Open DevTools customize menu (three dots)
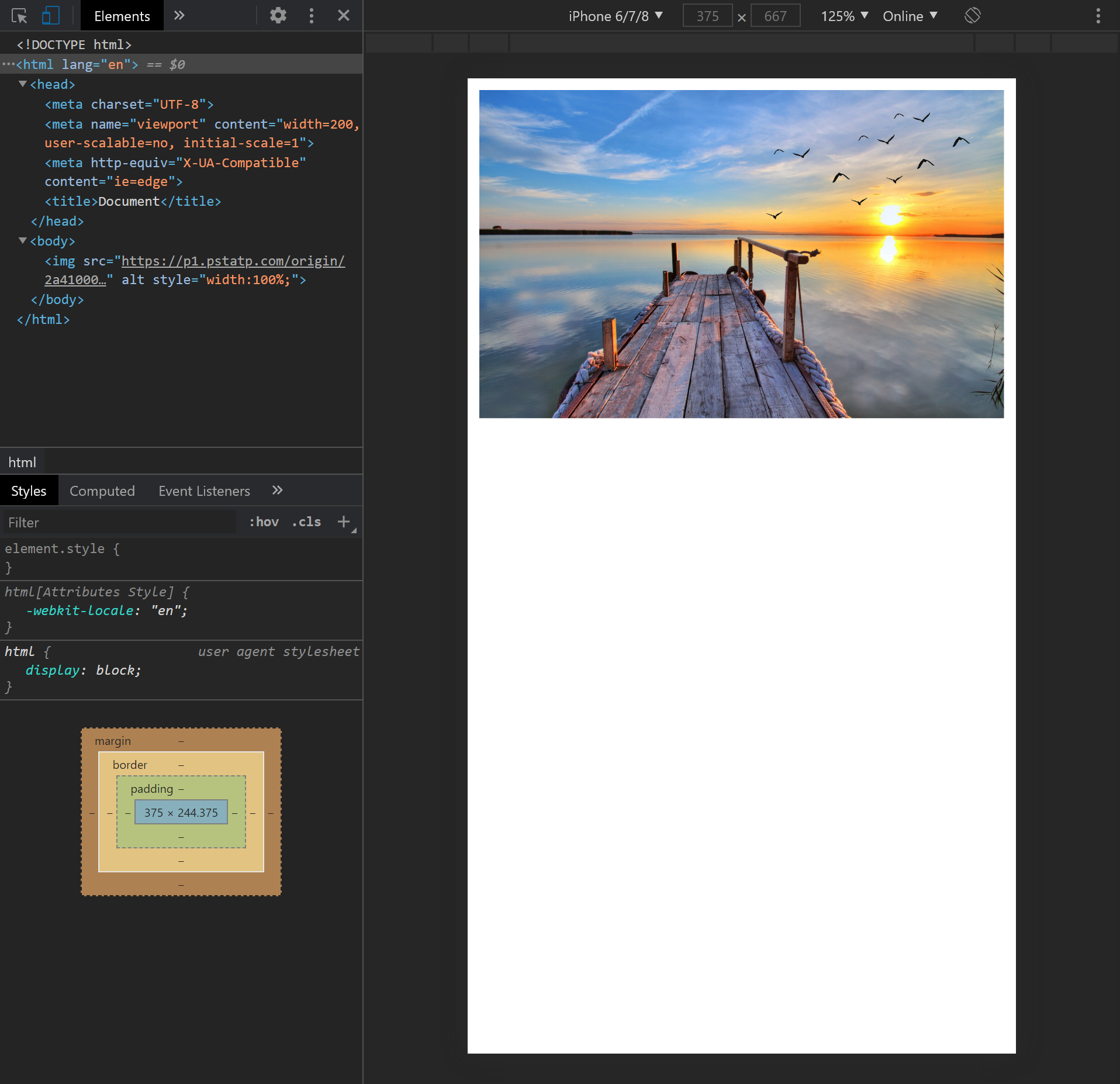This screenshot has width=1120, height=1084. pyautogui.click(x=312, y=16)
